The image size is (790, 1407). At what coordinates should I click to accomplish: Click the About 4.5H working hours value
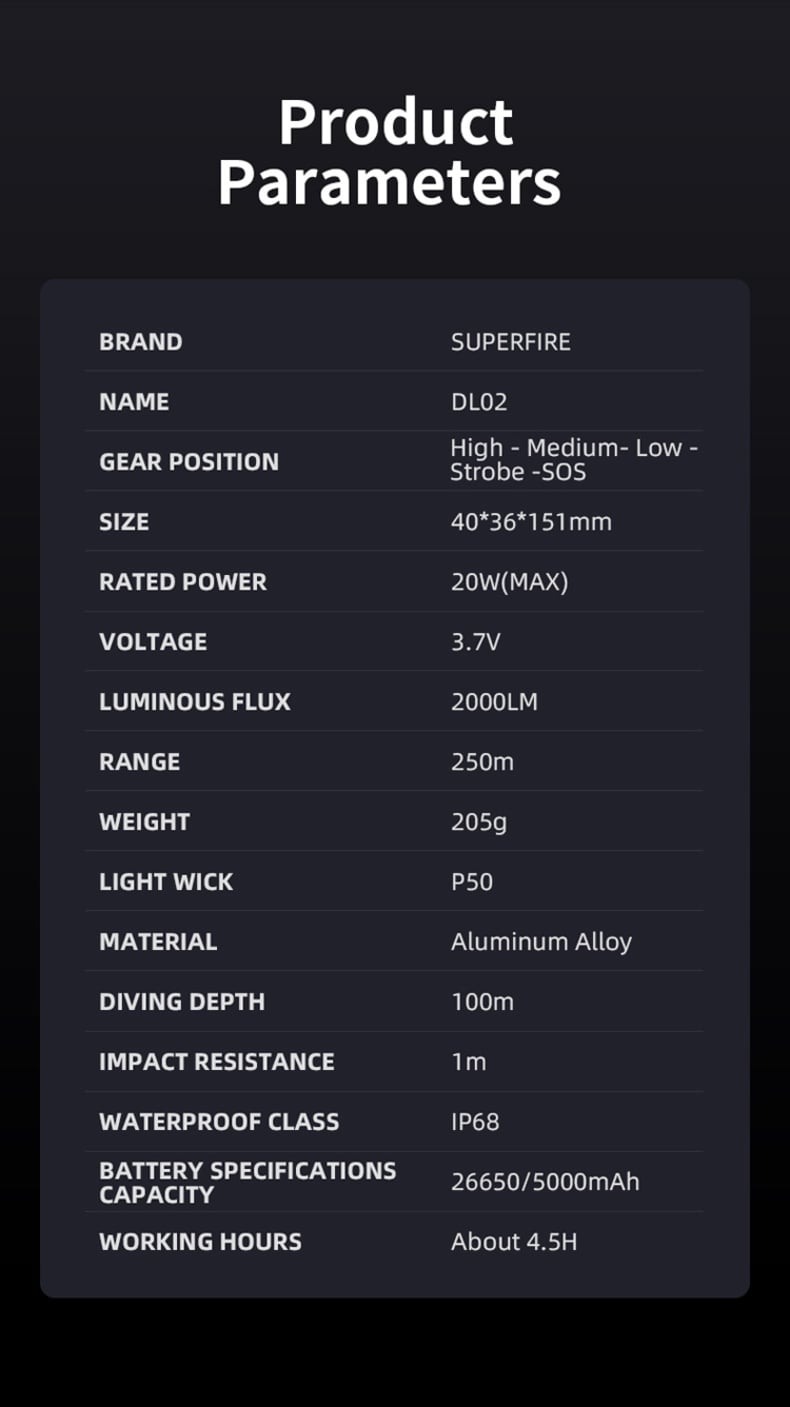(x=514, y=1242)
